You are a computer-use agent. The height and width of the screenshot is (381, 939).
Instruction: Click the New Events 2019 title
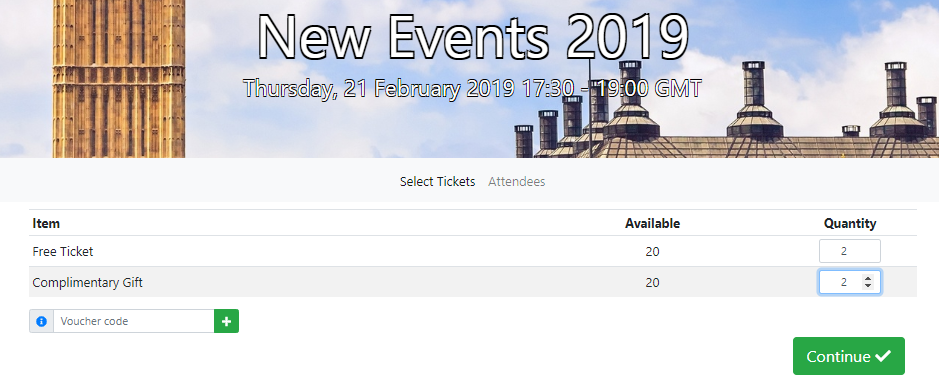click(473, 36)
